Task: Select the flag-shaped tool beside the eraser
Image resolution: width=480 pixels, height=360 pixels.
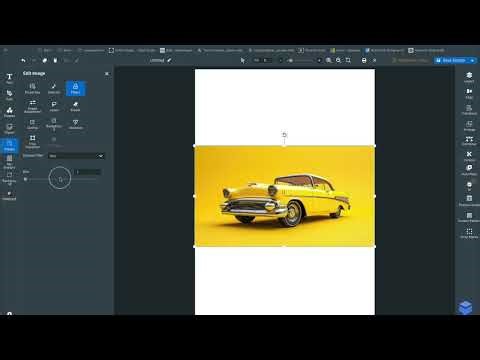Action: pyautogui.click(x=54, y=106)
